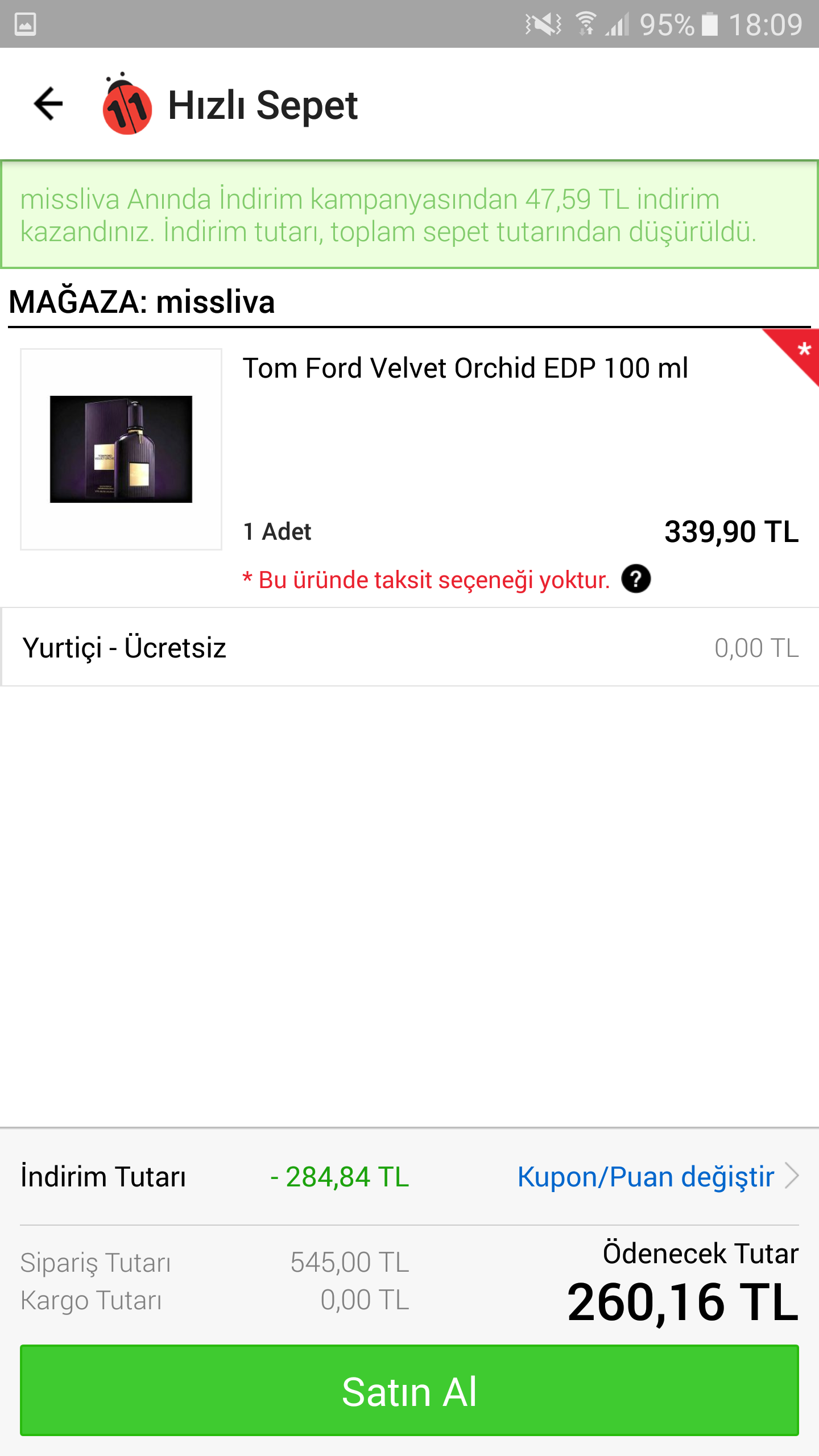Select the Yurtiçi - Ücretsiz shipping row
The height and width of the screenshot is (1456, 819).
coord(409,647)
